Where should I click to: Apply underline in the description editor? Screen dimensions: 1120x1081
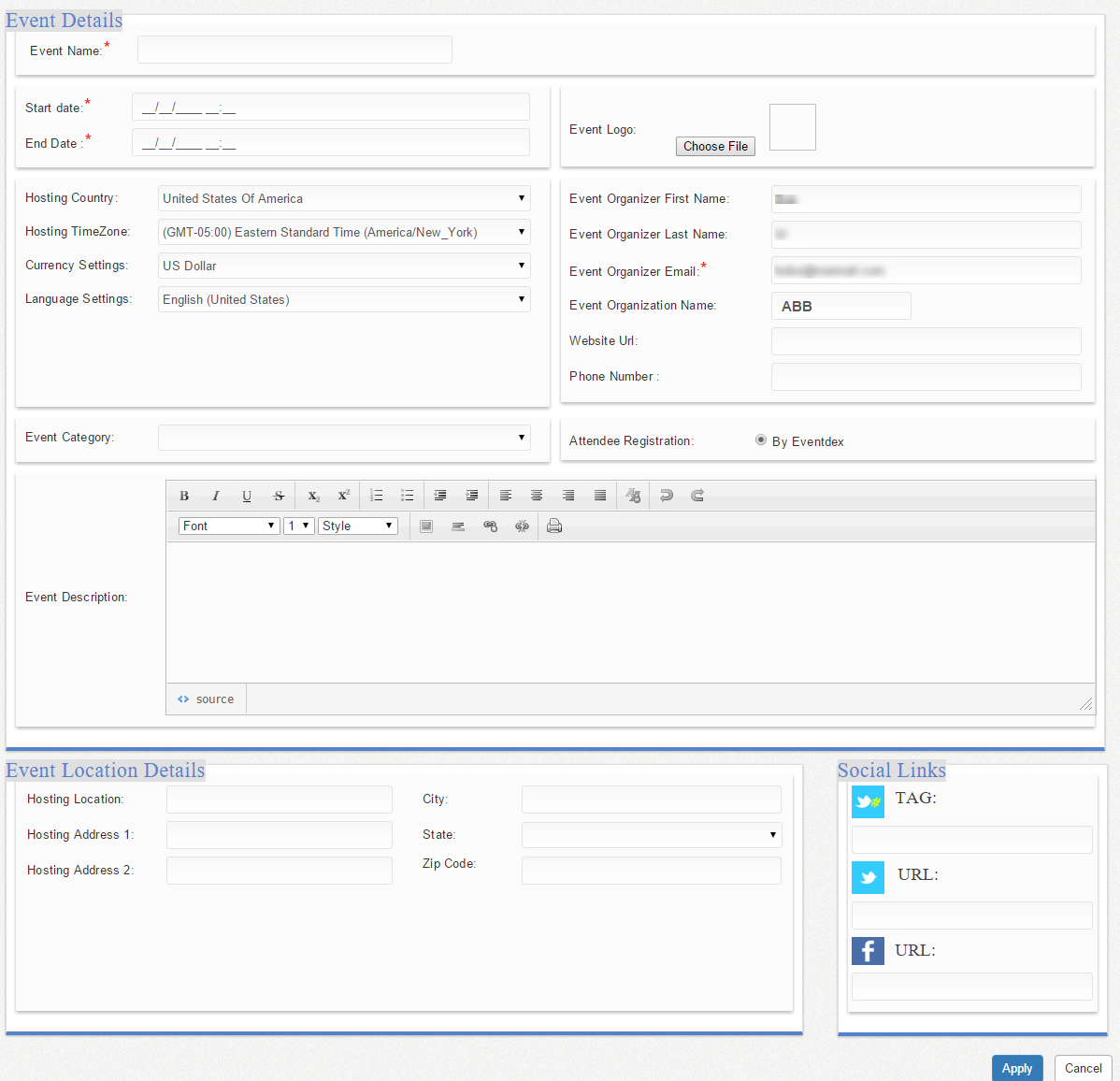247,495
